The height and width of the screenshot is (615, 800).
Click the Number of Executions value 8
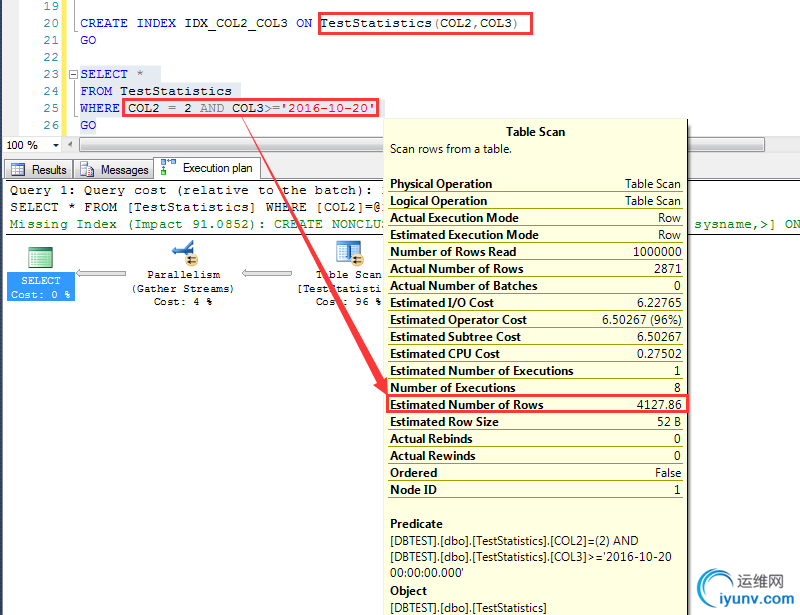677,388
